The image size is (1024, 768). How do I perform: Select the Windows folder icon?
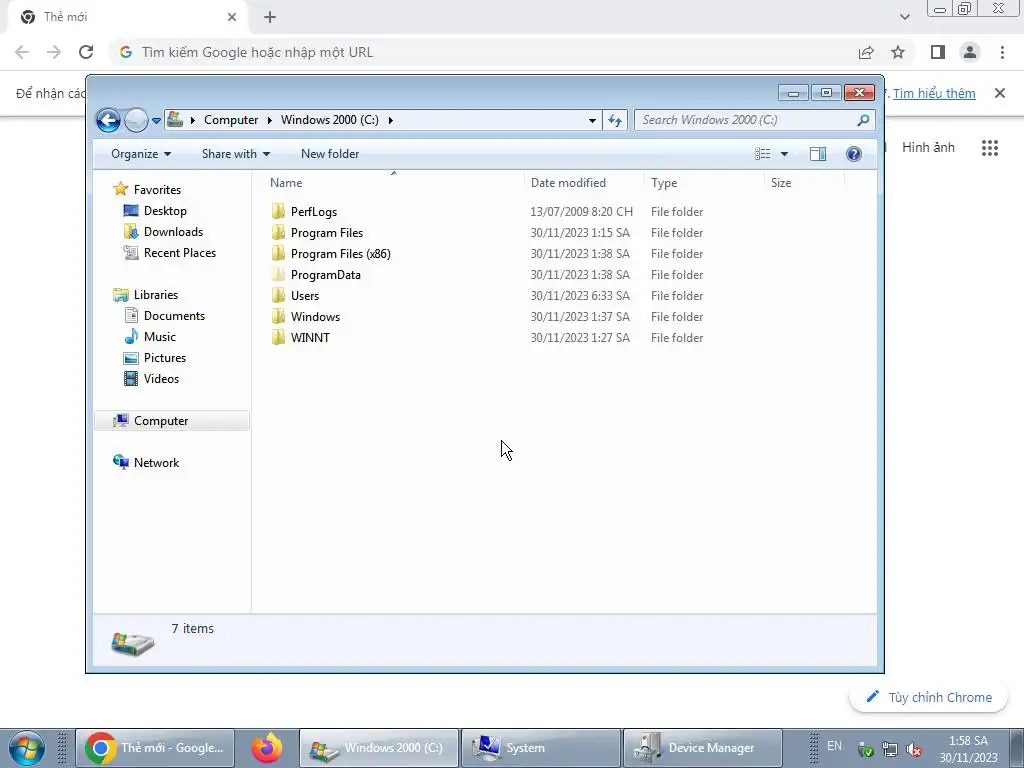point(278,316)
